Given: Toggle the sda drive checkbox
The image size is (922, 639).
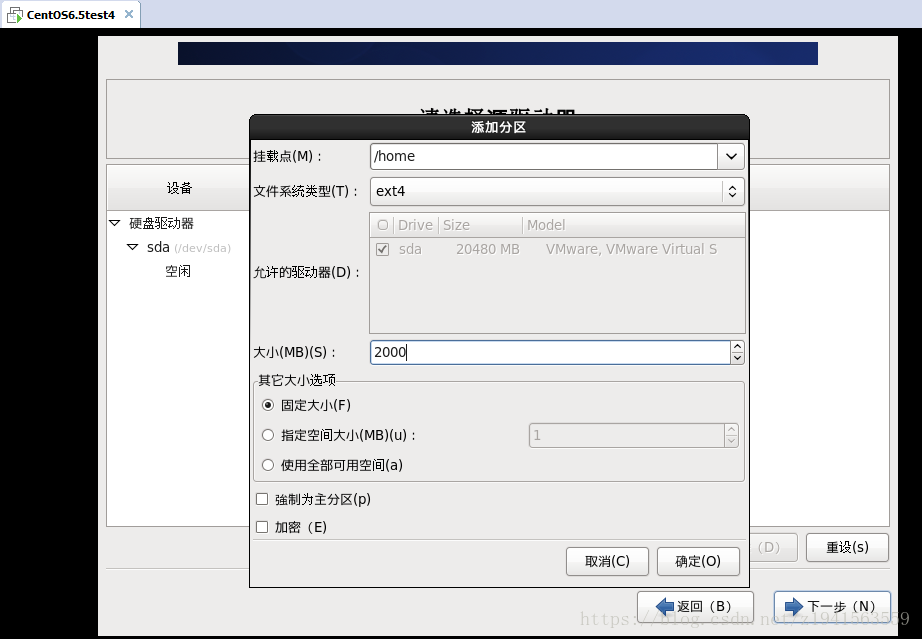Looking at the screenshot, I should click(382, 249).
